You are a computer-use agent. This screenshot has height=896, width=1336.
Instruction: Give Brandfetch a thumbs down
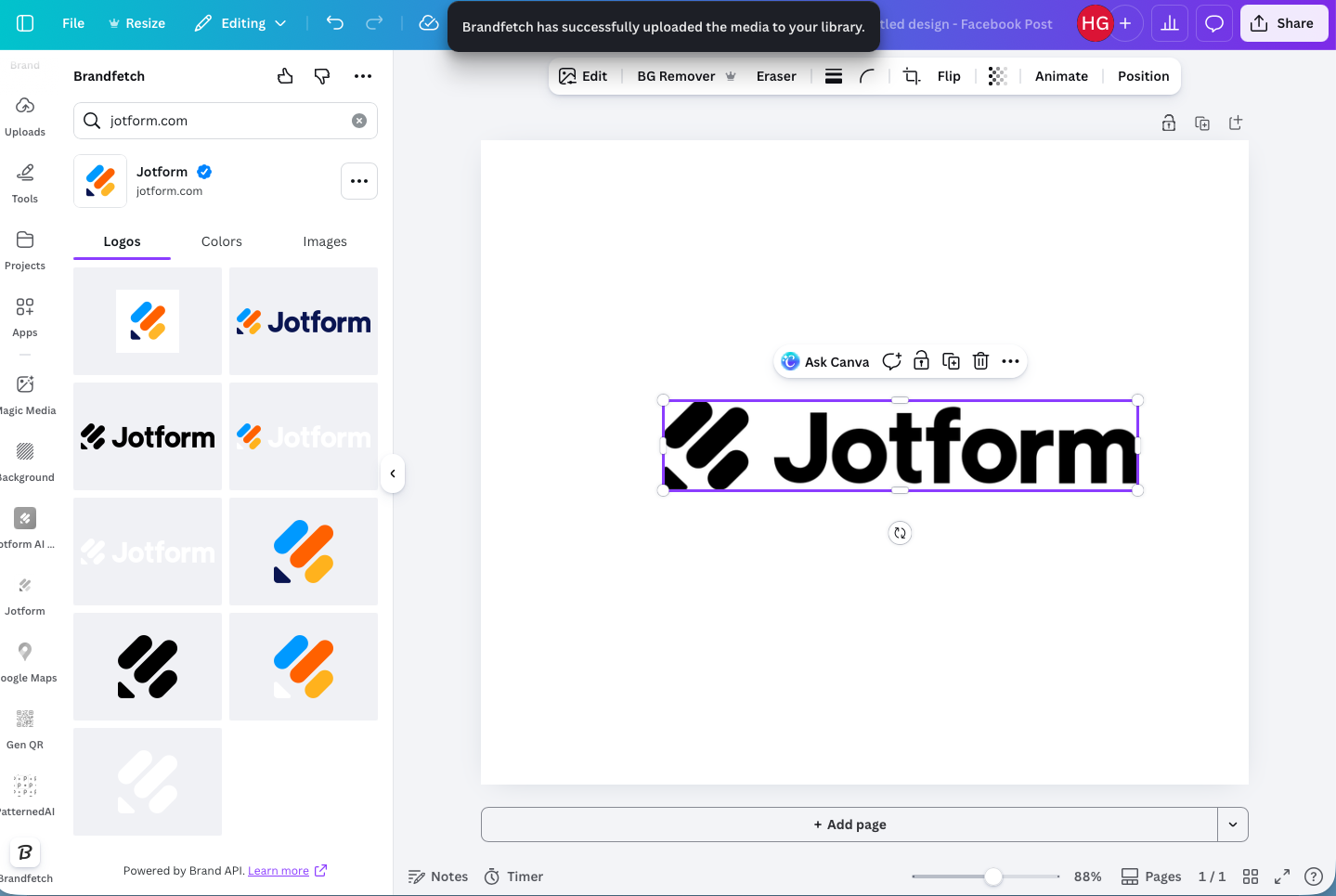322,76
